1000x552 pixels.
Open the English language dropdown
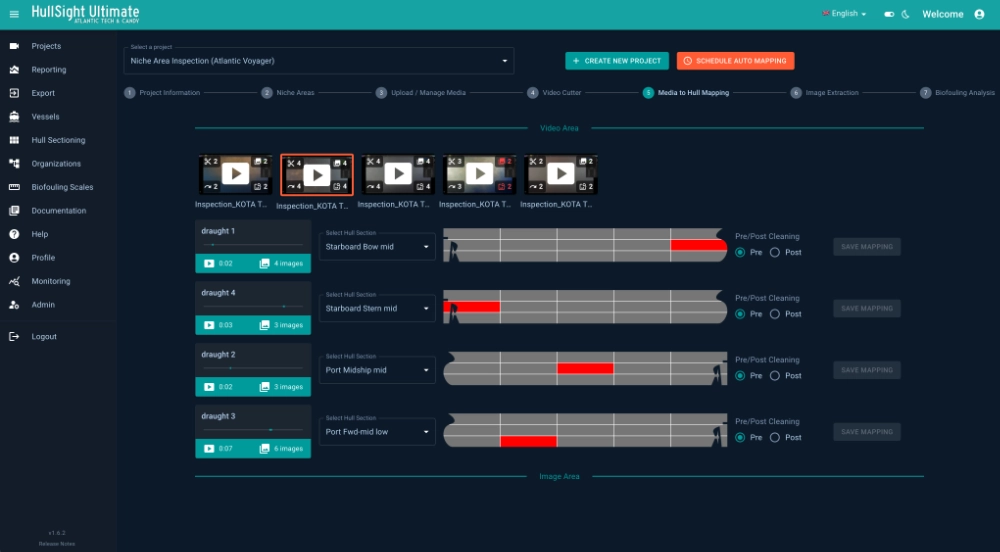click(x=844, y=14)
